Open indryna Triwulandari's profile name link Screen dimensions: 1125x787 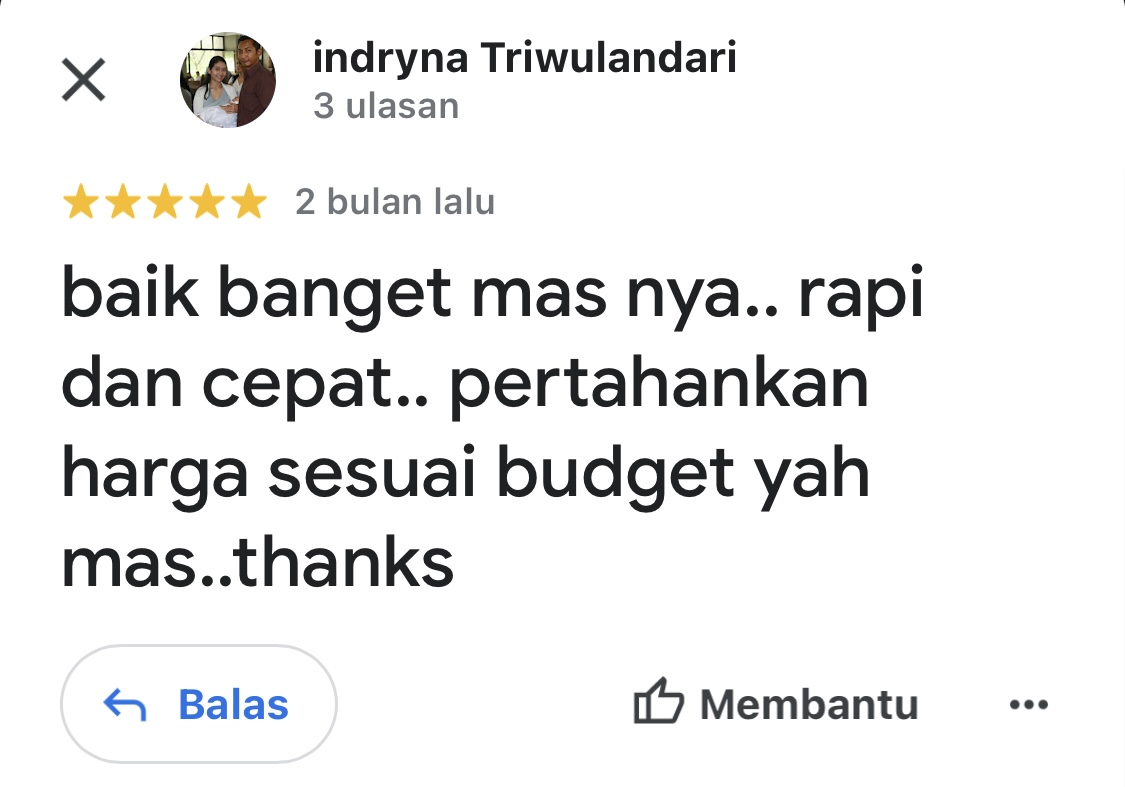524,57
